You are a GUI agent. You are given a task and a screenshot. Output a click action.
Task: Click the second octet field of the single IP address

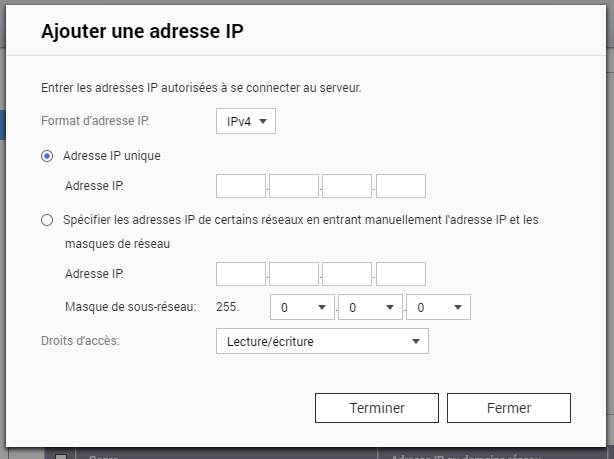294,186
